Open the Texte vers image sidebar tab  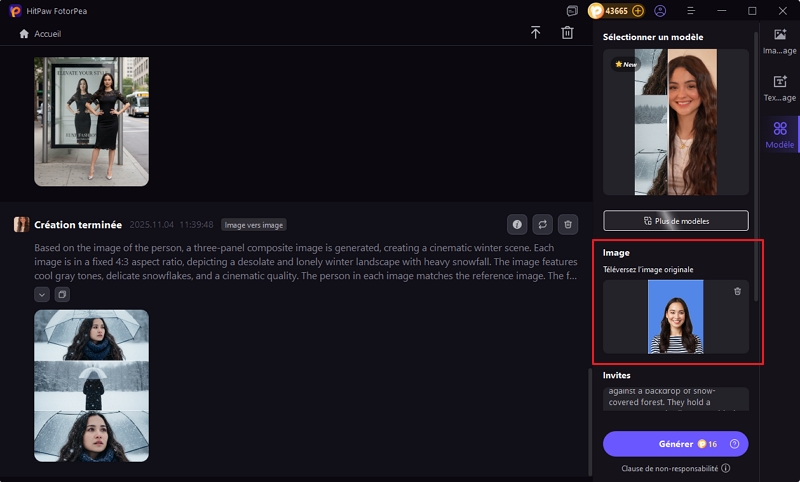780,87
